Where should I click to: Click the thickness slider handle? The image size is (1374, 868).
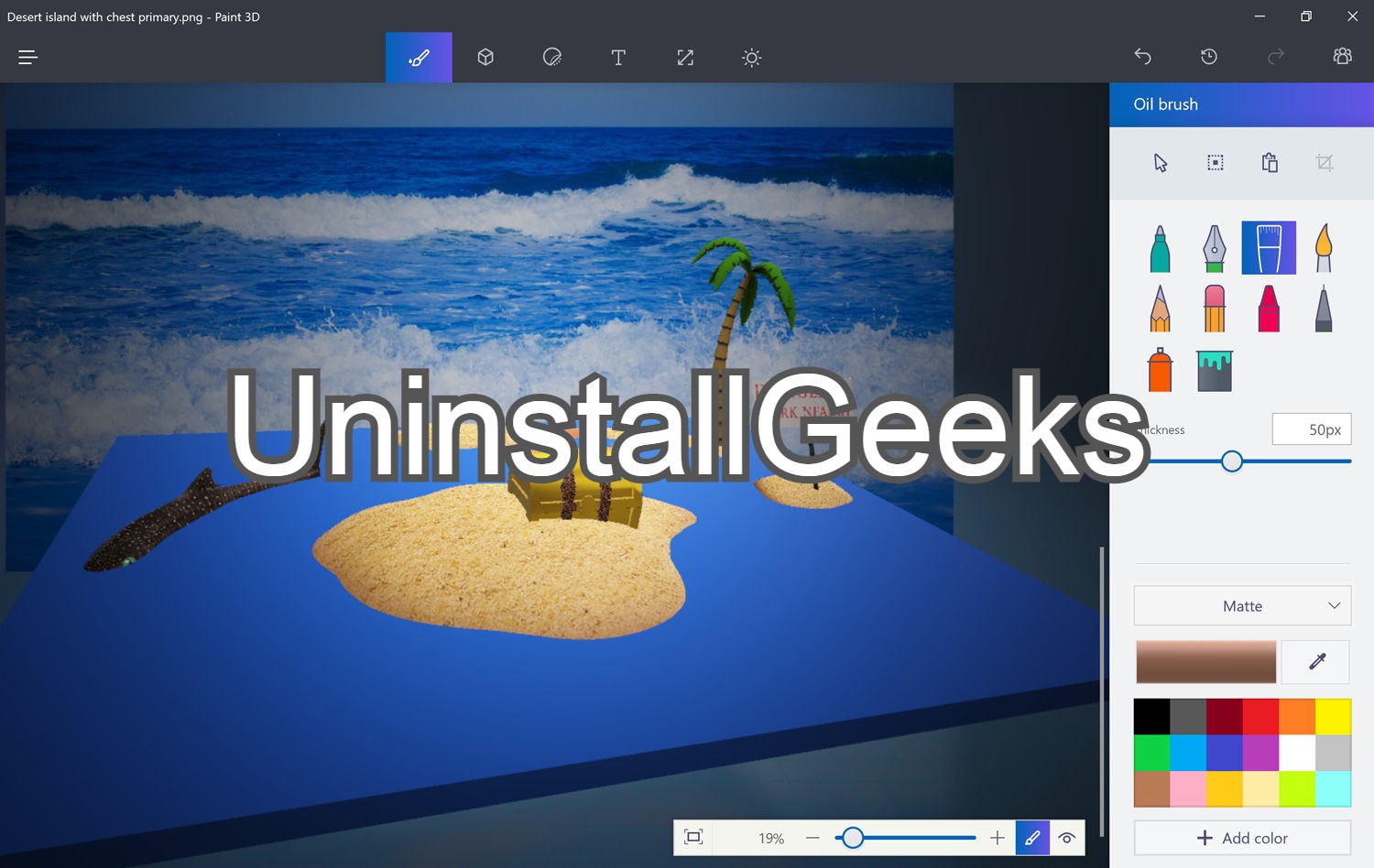[1232, 461]
